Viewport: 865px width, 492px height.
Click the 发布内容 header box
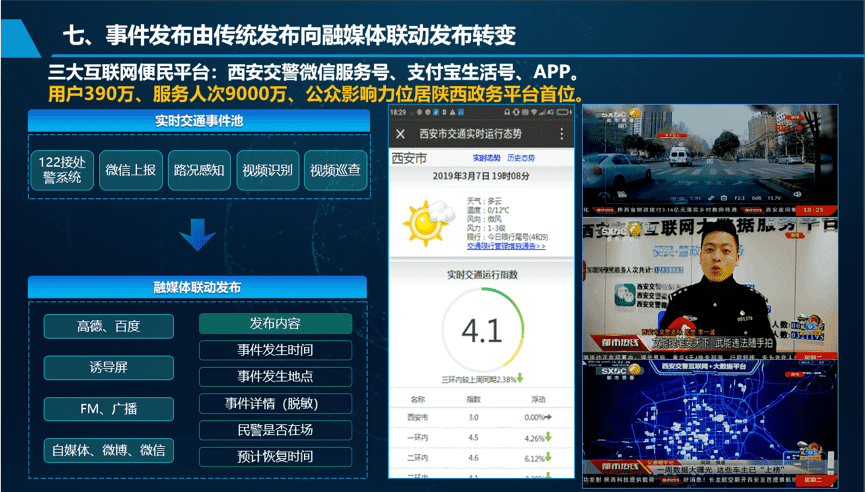click(275, 323)
